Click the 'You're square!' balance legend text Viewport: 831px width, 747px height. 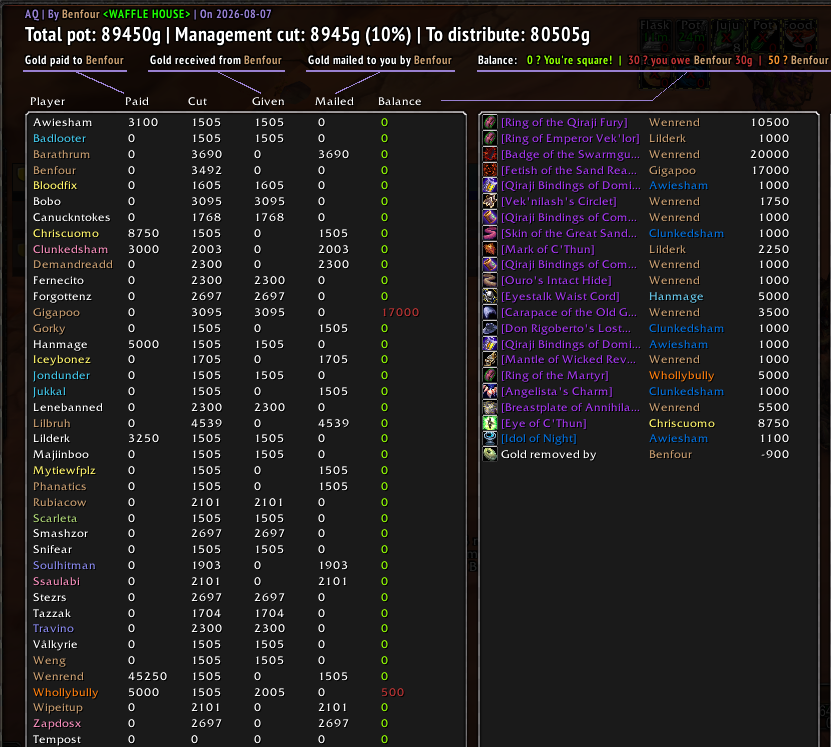tap(570, 60)
